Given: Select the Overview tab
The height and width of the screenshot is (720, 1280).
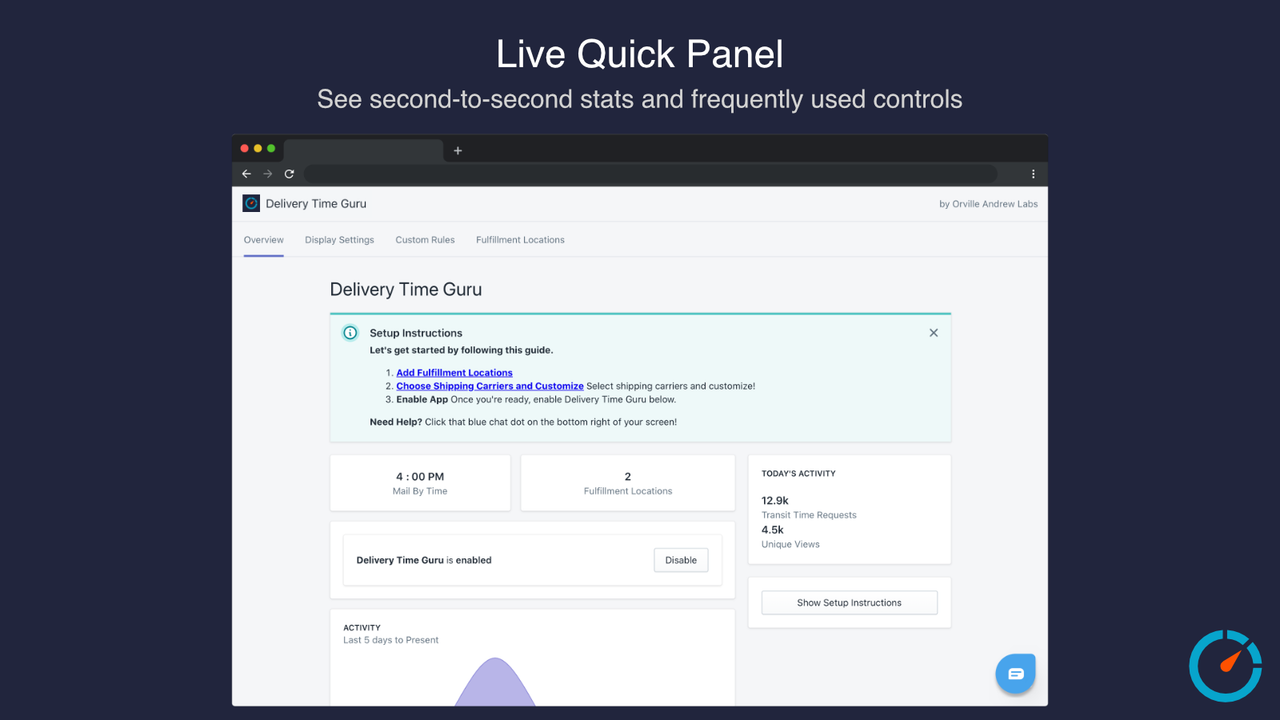Looking at the screenshot, I should coord(263,240).
